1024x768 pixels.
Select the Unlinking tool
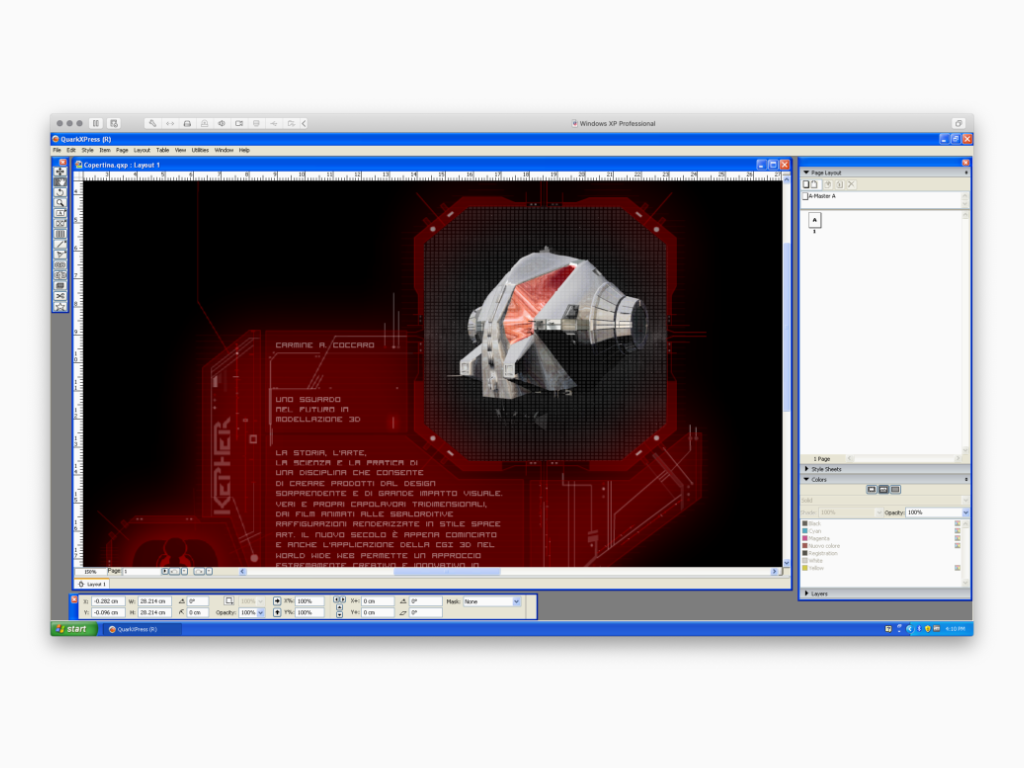pyautogui.click(x=60, y=276)
